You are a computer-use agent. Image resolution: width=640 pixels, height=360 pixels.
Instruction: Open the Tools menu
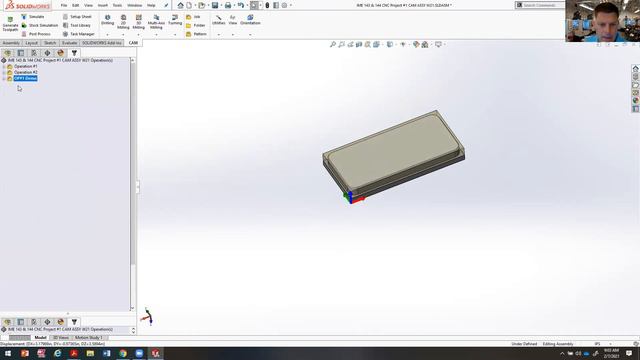[x=117, y=5]
